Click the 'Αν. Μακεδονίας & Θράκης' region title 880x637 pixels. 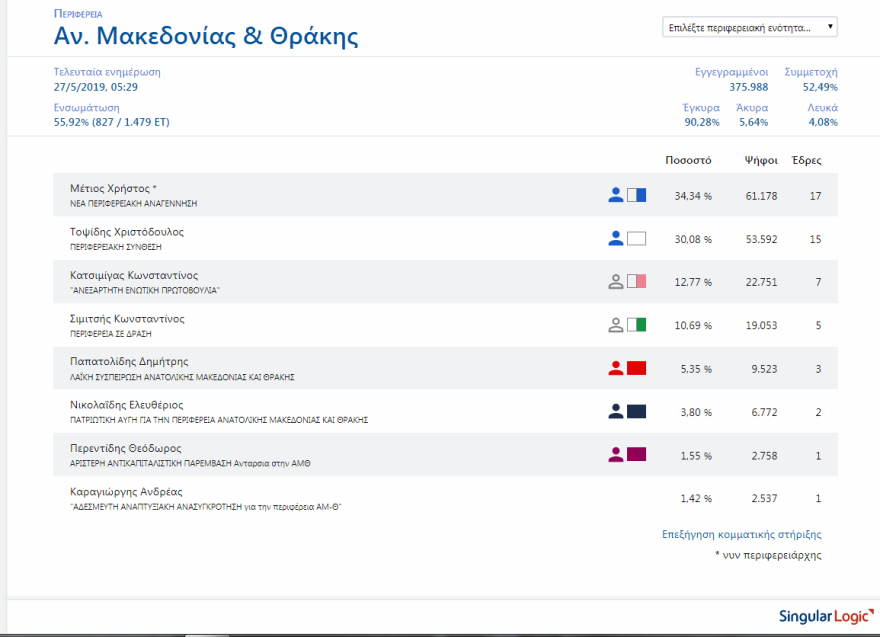[205, 37]
